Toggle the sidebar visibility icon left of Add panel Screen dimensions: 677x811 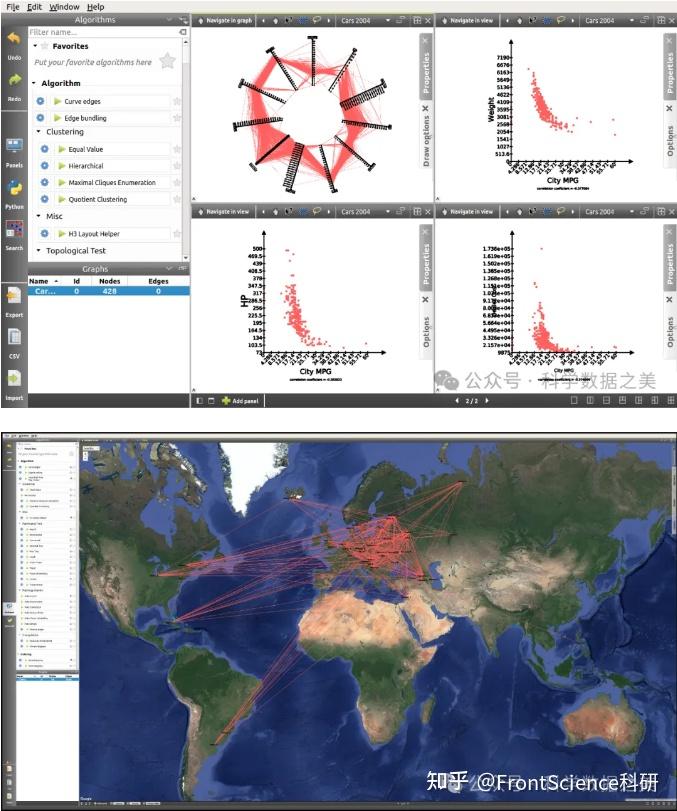(x=200, y=400)
